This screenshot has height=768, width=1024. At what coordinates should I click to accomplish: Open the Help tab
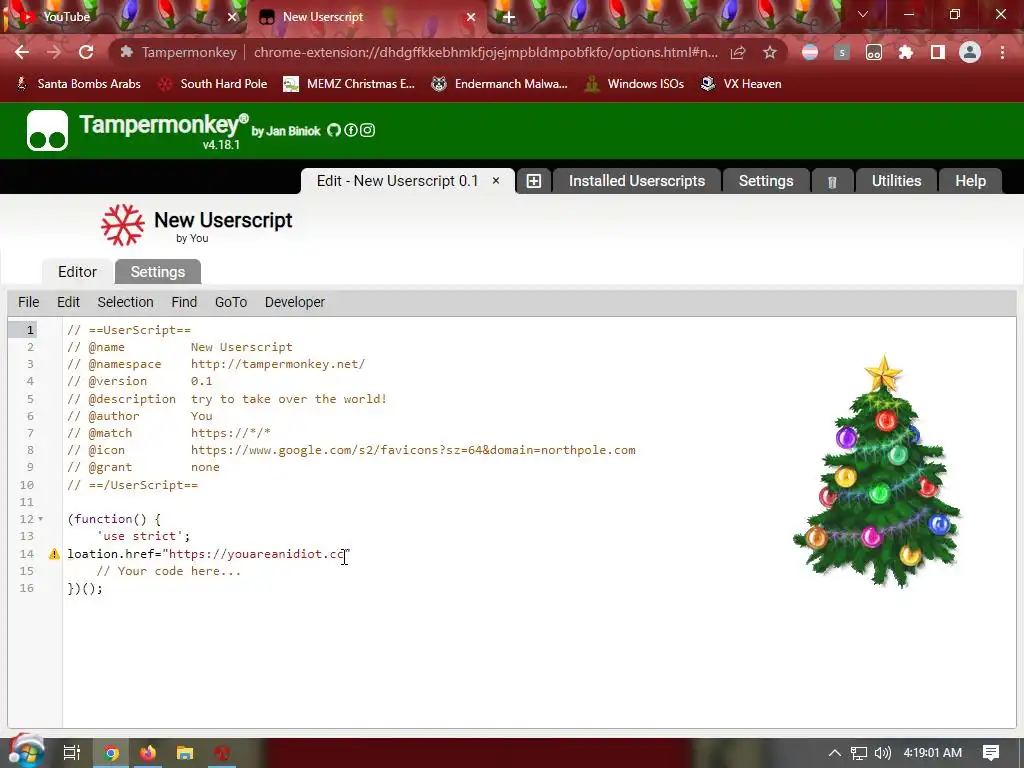pos(970,181)
